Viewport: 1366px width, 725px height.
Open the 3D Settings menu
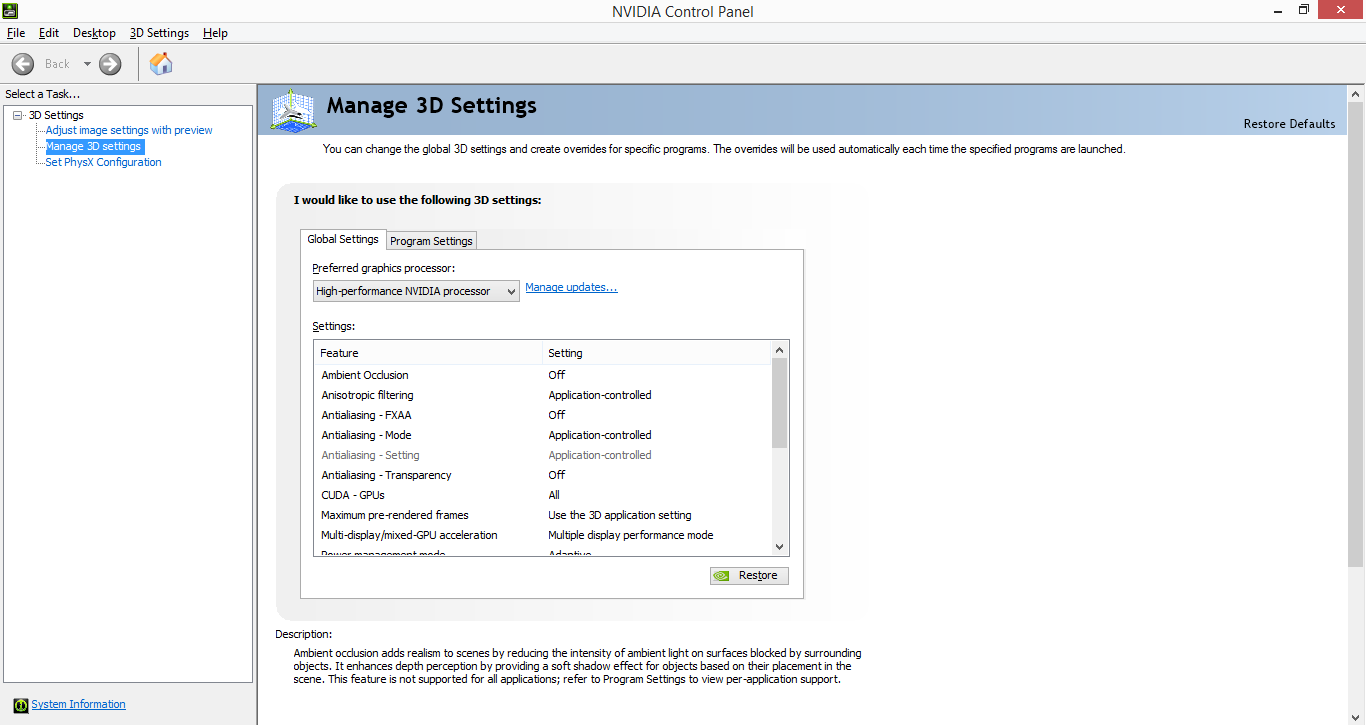(159, 33)
